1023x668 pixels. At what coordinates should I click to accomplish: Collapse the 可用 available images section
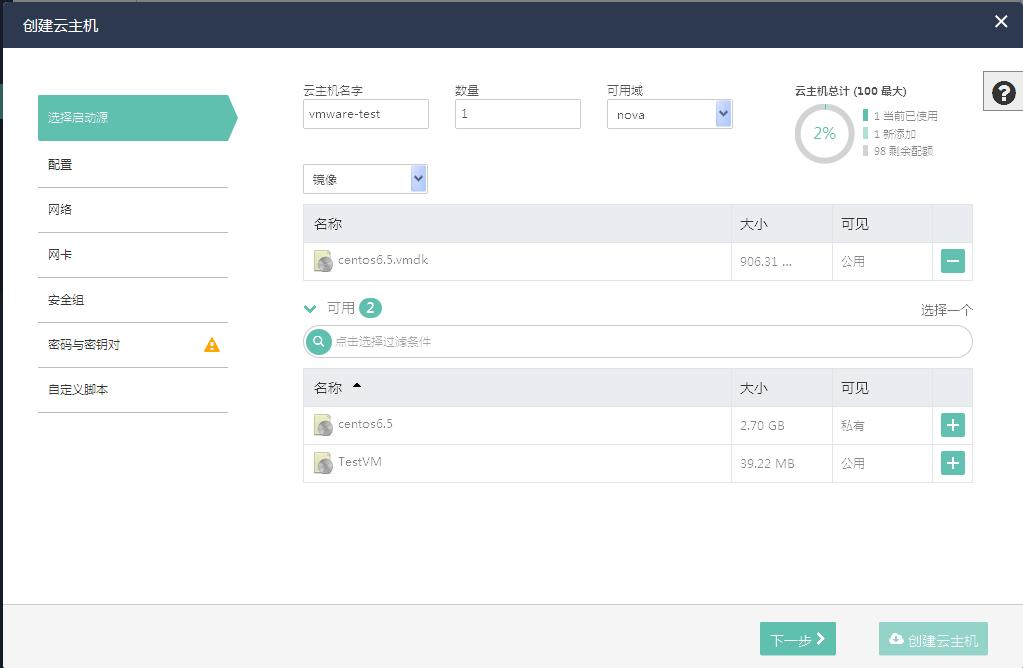310,309
